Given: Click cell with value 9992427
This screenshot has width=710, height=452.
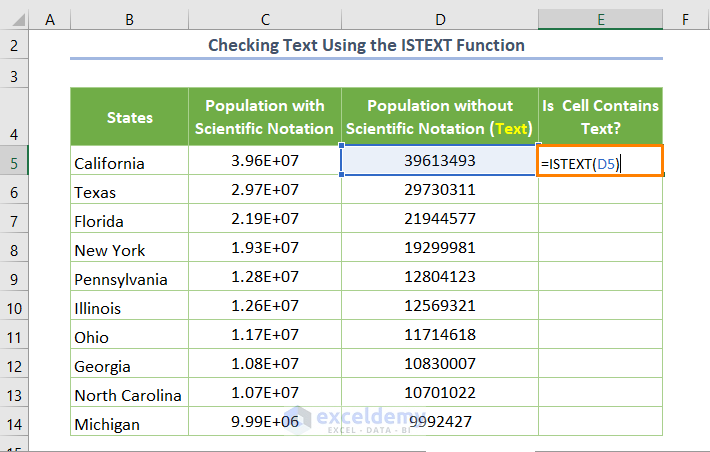Looking at the screenshot, I should point(439,423).
